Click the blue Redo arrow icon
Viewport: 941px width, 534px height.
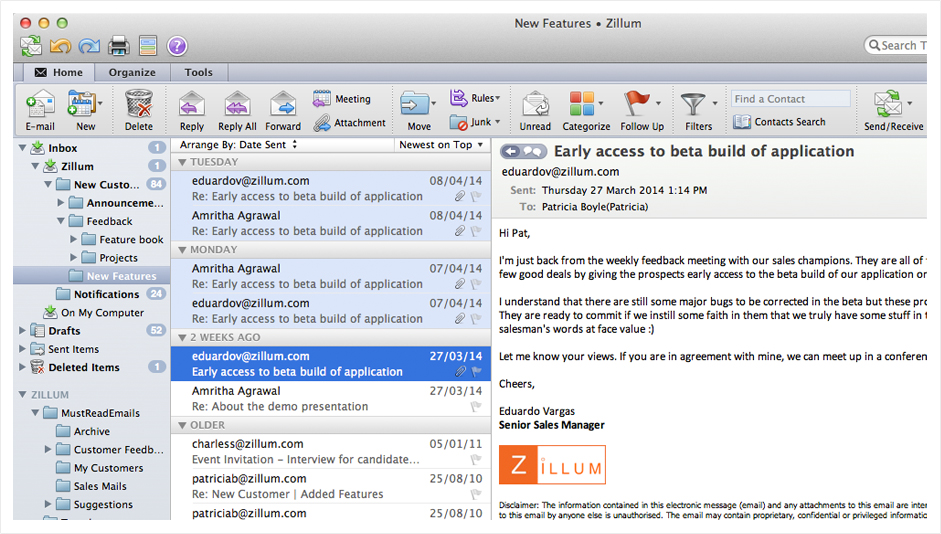[89, 46]
